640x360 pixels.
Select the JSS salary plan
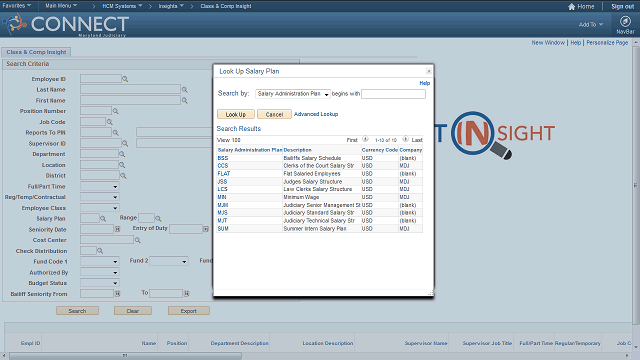[222, 182]
